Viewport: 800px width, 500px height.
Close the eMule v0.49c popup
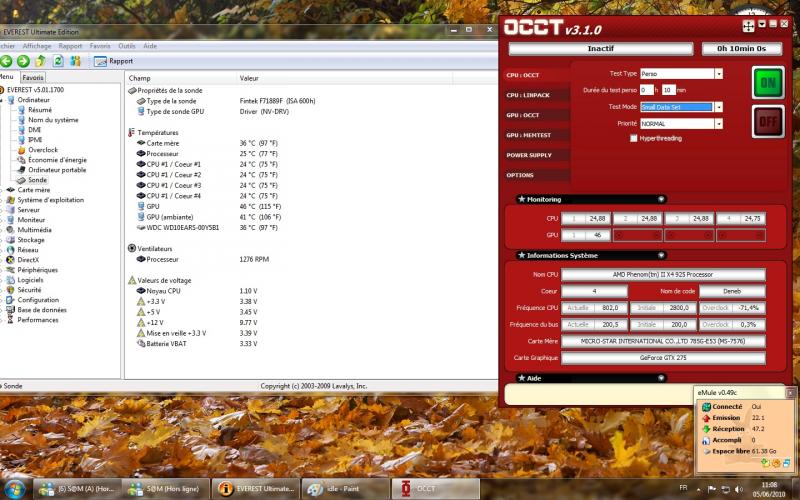click(790, 392)
